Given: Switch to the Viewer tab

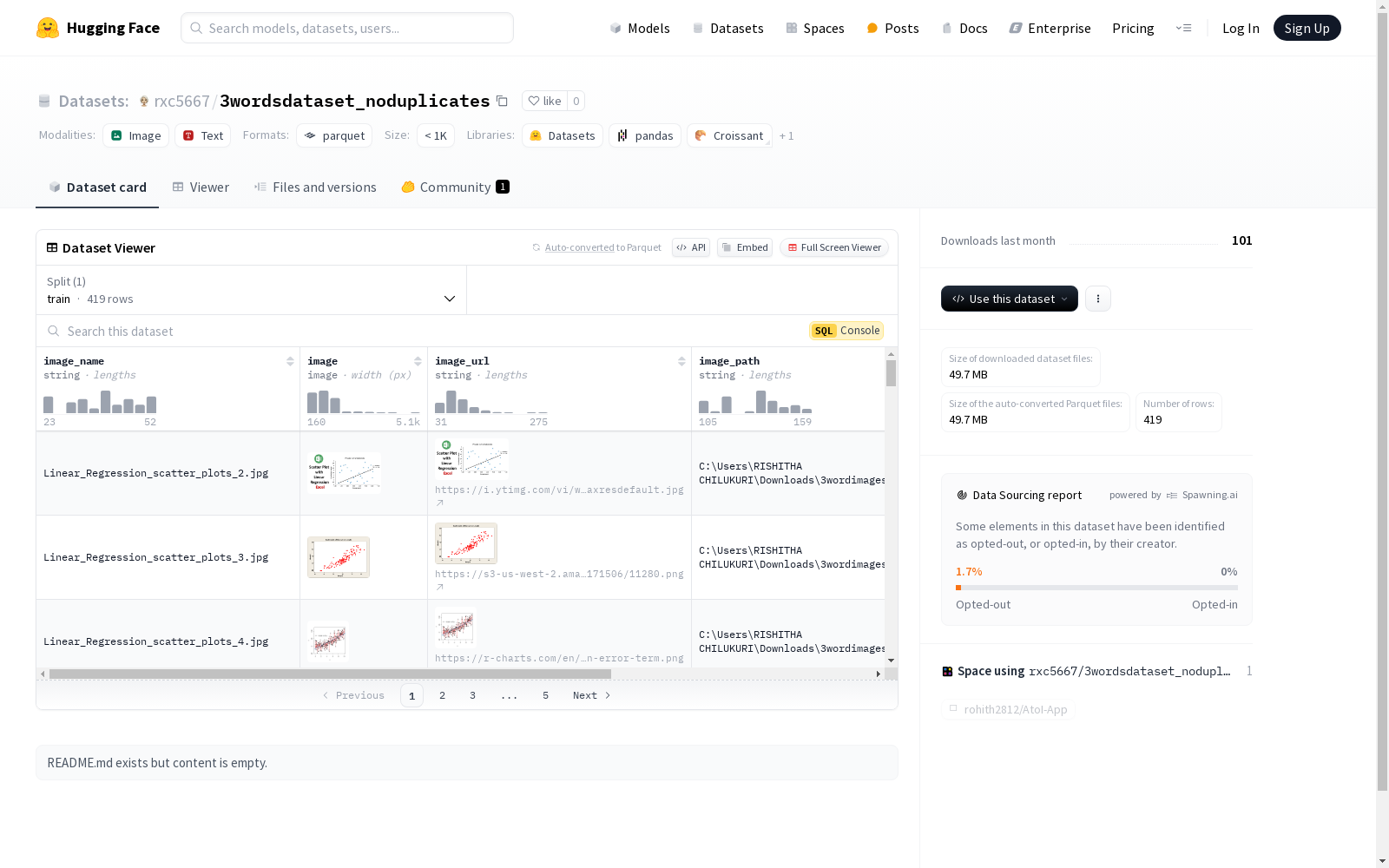Looking at the screenshot, I should pyautogui.click(x=201, y=187).
